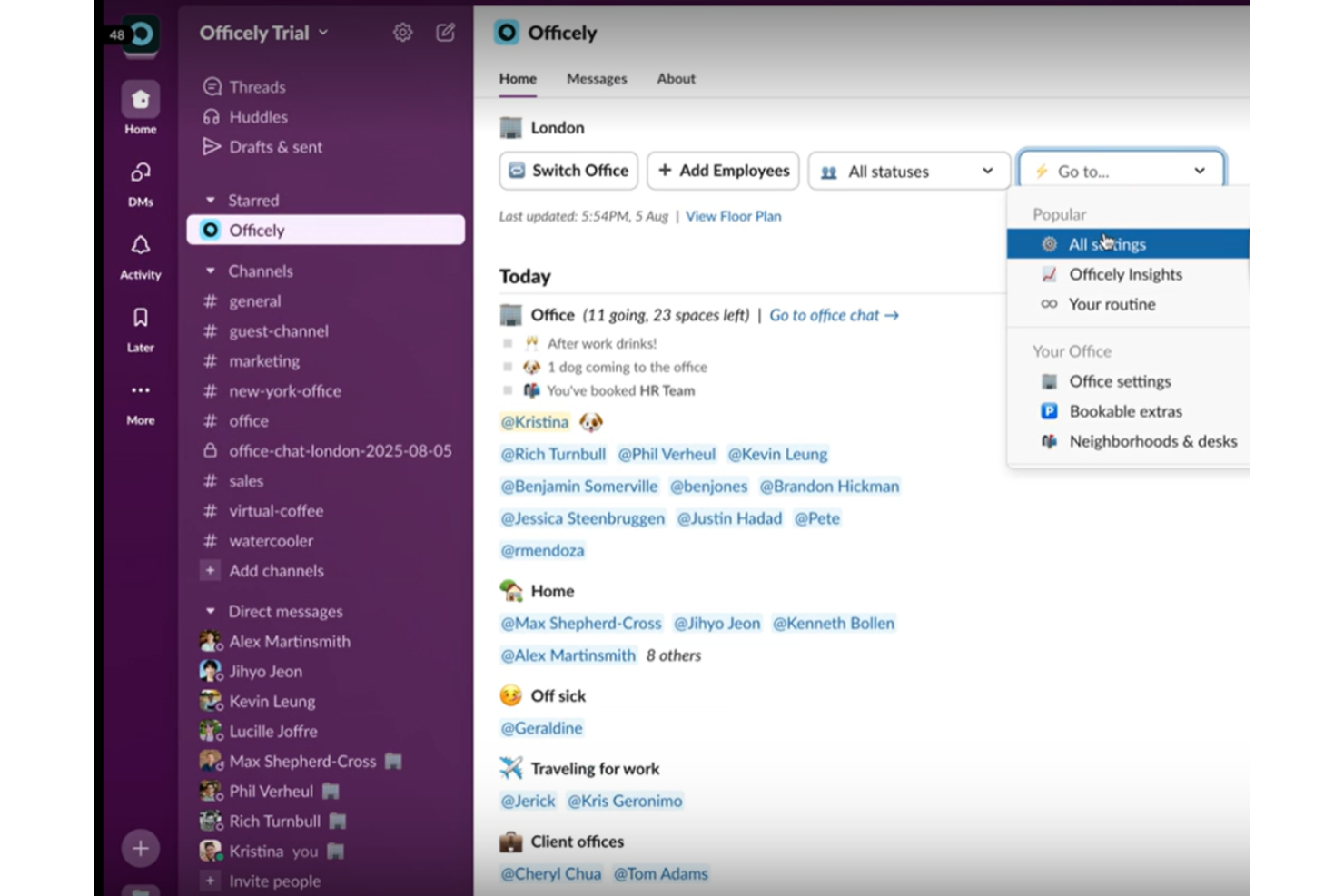The width and height of the screenshot is (1344, 896).
Task: Click the @Tom Adams mention
Action: coord(660,873)
